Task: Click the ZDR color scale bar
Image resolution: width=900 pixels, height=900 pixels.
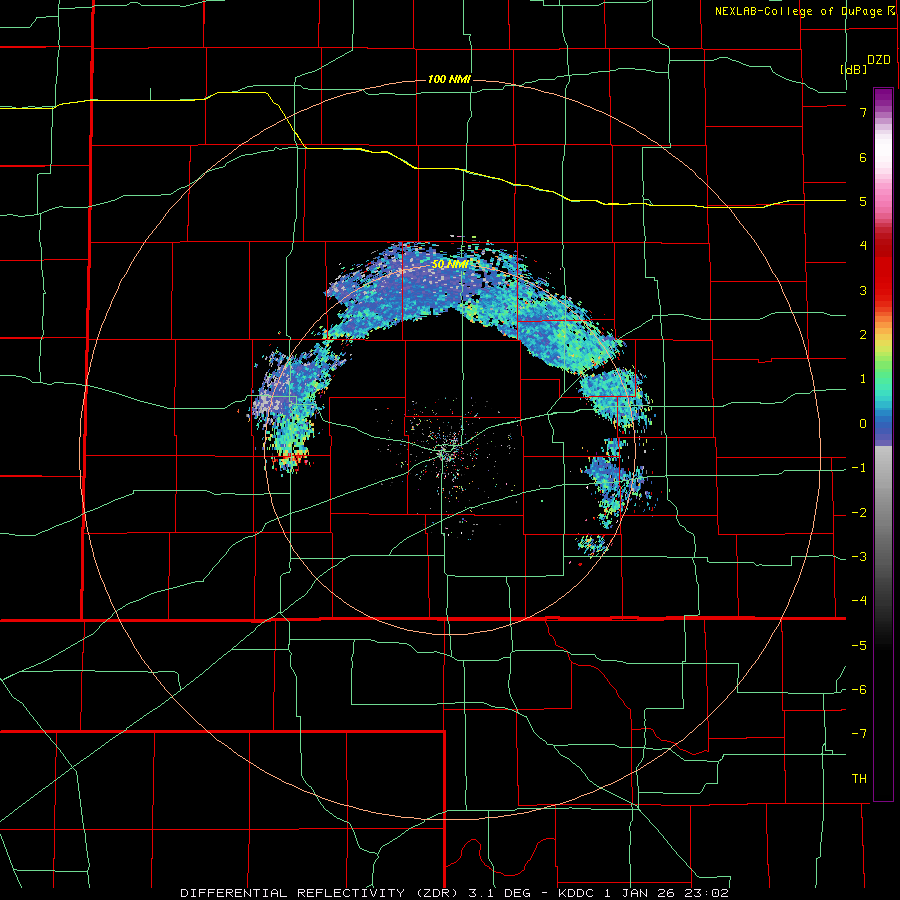Action: [x=883, y=444]
